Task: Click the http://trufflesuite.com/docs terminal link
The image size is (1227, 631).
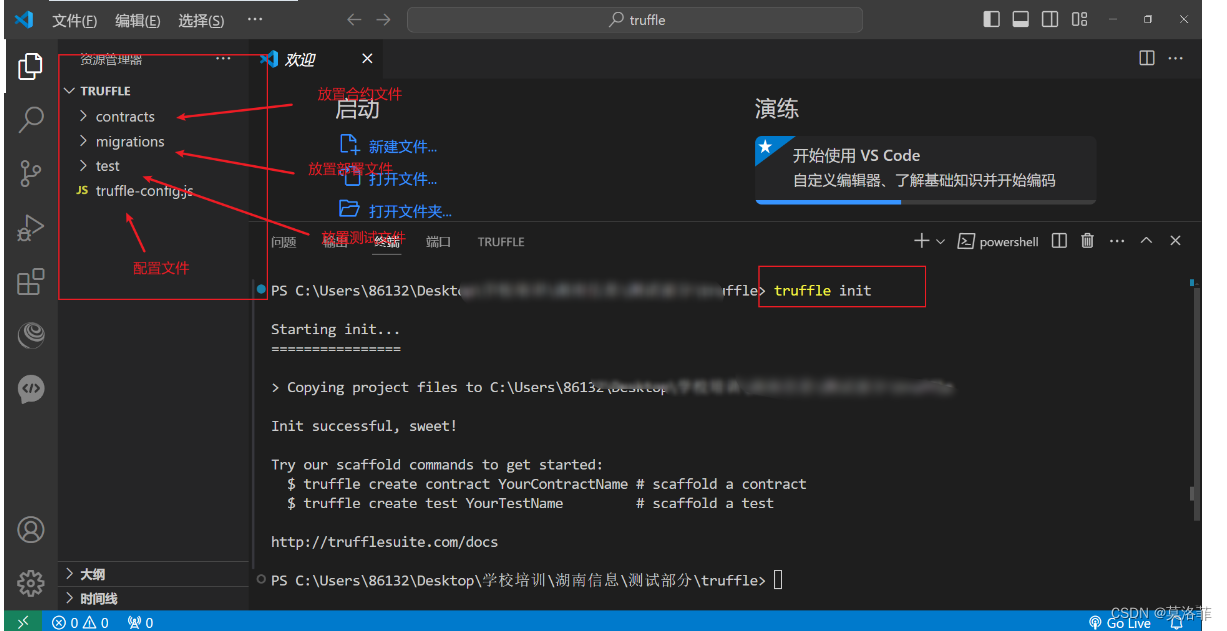Action: point(384,542)
